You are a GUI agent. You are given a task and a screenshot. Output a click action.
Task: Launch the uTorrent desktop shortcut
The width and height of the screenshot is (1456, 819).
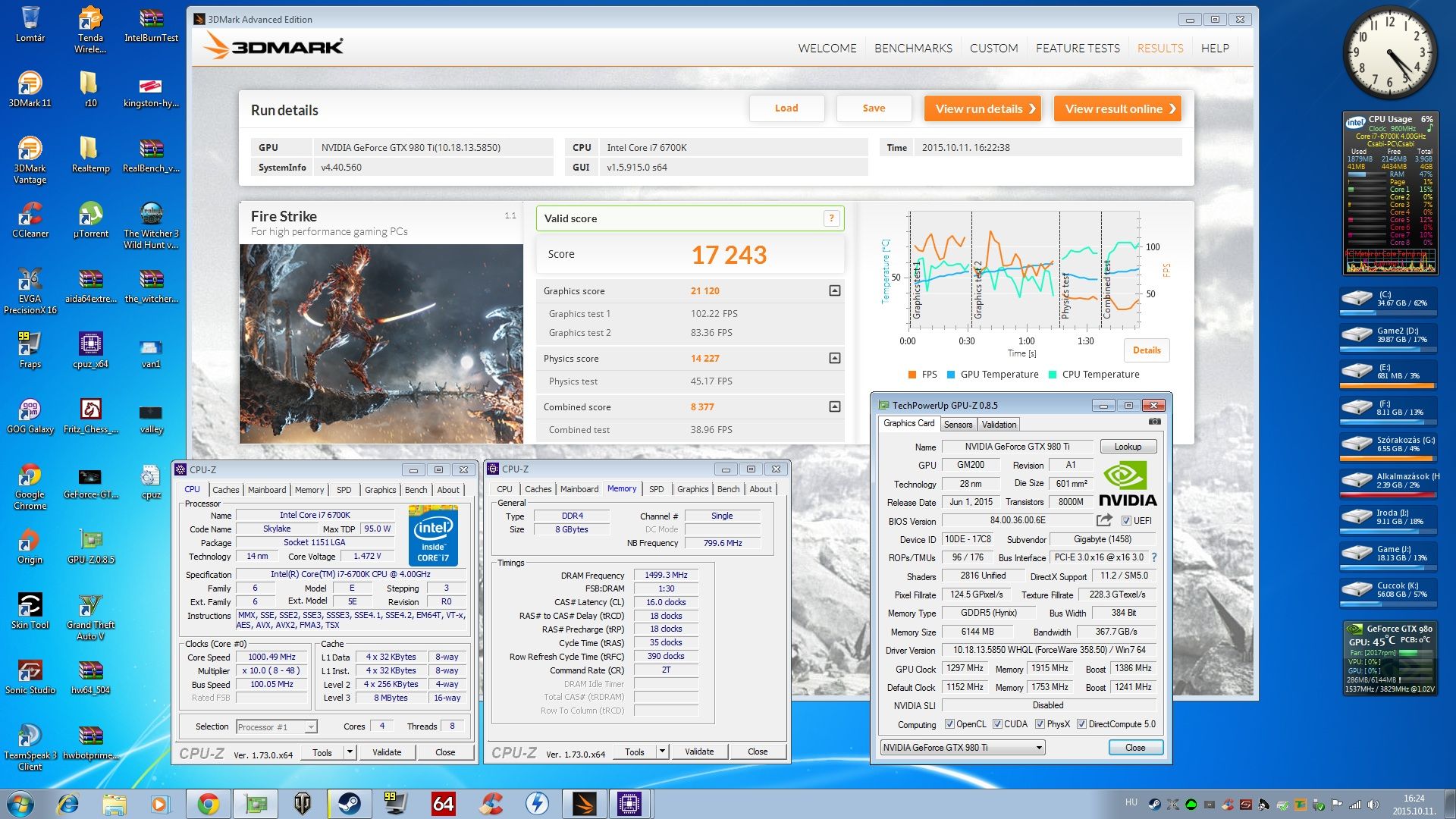90,220
